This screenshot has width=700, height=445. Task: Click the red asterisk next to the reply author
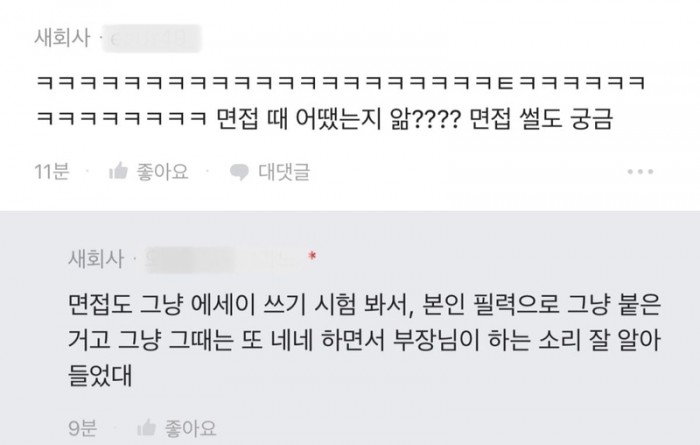(312, 256)
